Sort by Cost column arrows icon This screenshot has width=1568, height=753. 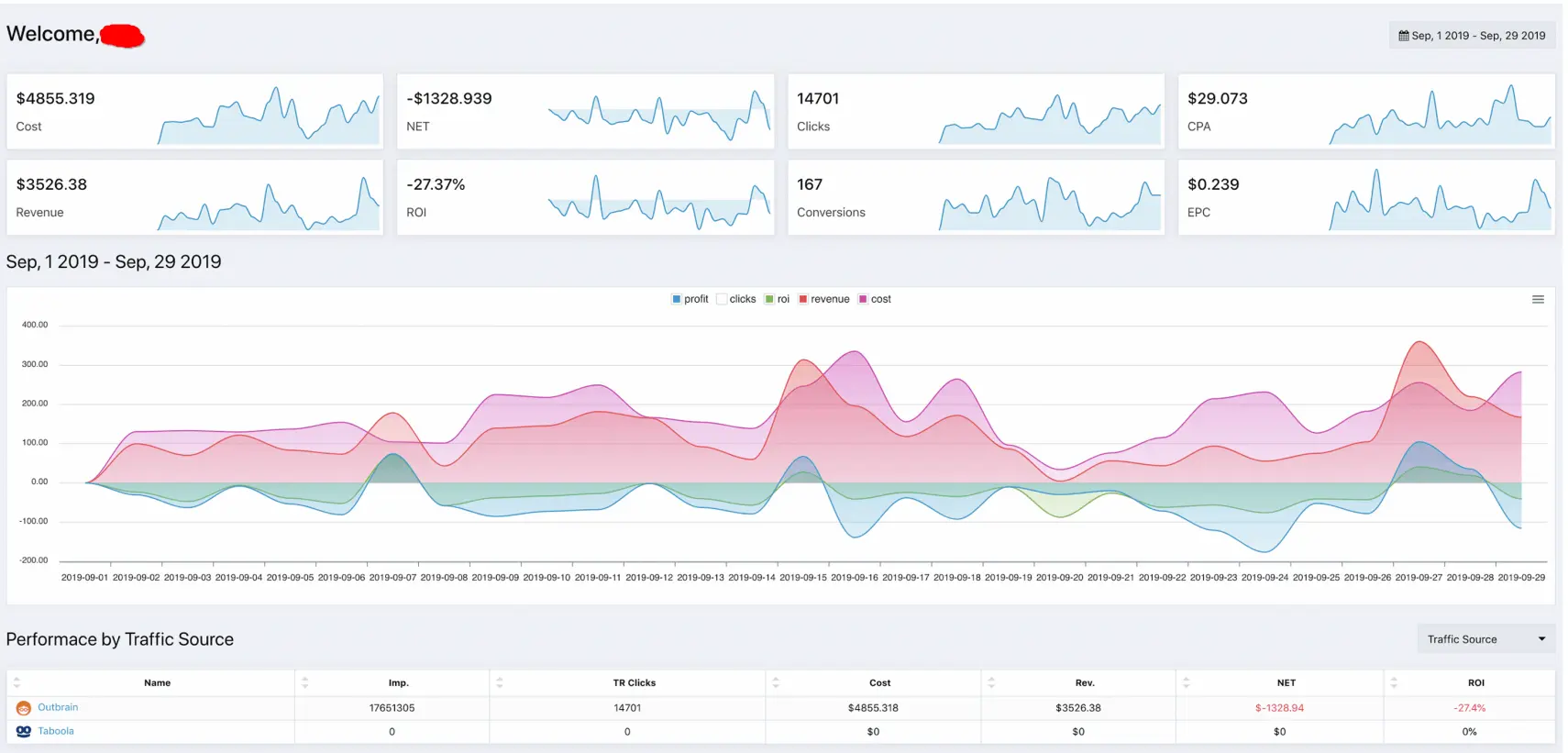point(776,683)
